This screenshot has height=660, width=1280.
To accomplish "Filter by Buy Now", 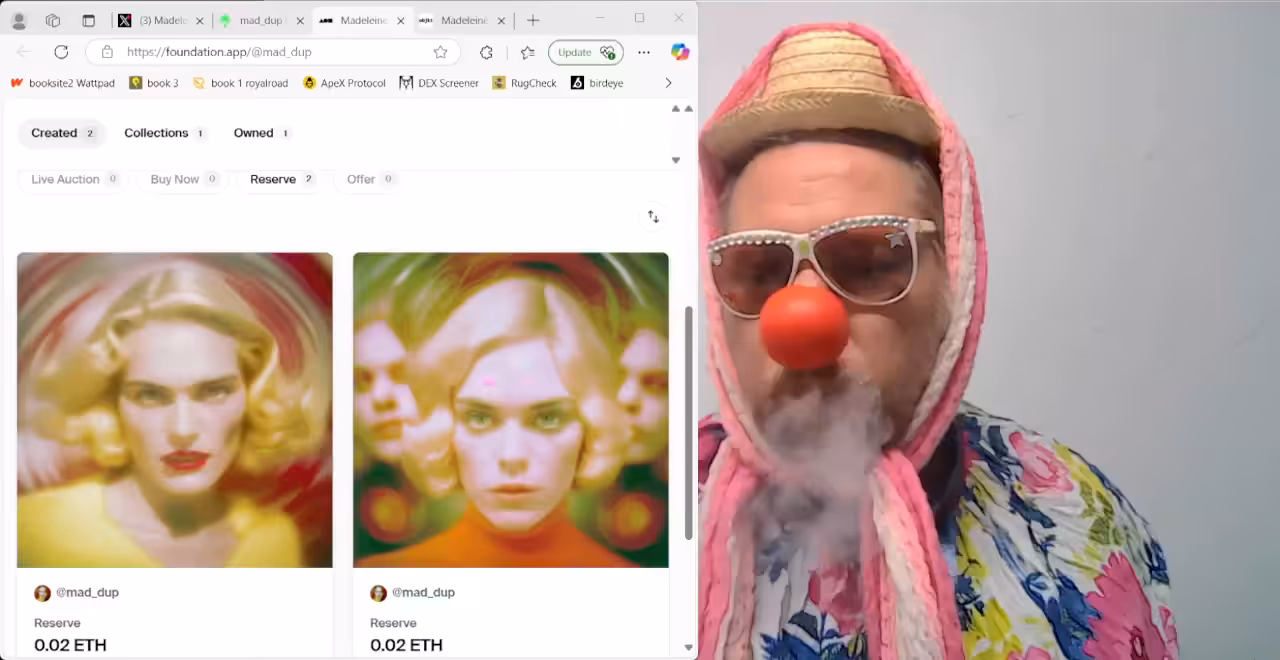I will click(184, 179).
